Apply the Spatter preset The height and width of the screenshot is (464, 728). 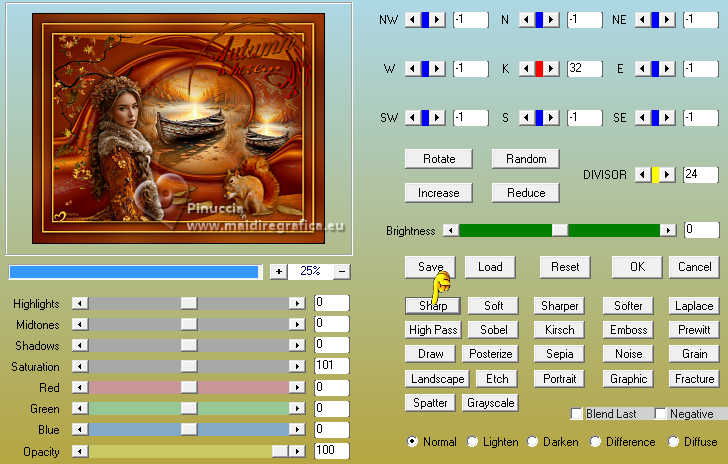click(430, 403)
